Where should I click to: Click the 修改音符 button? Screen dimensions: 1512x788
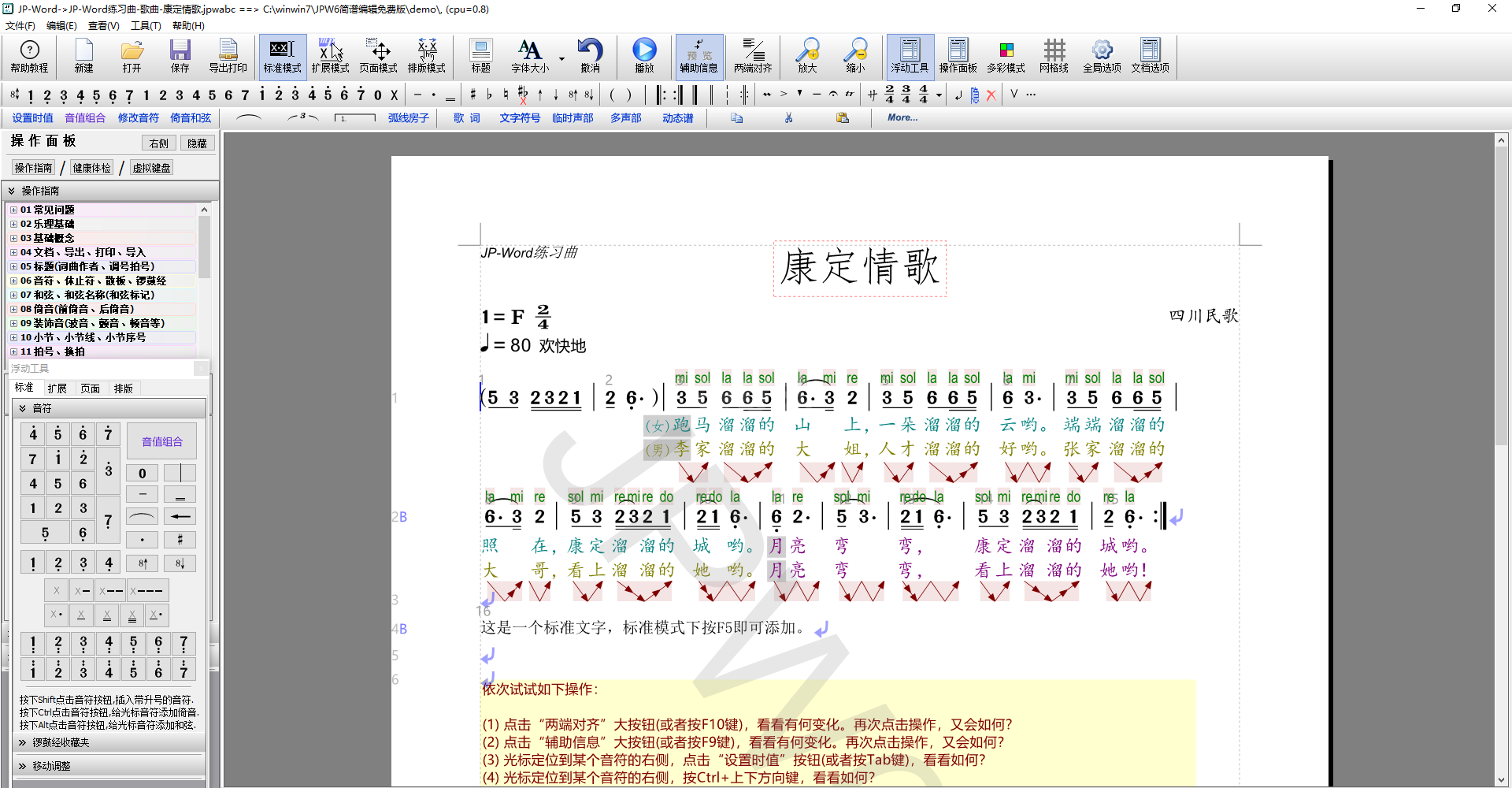click(138, 118)
